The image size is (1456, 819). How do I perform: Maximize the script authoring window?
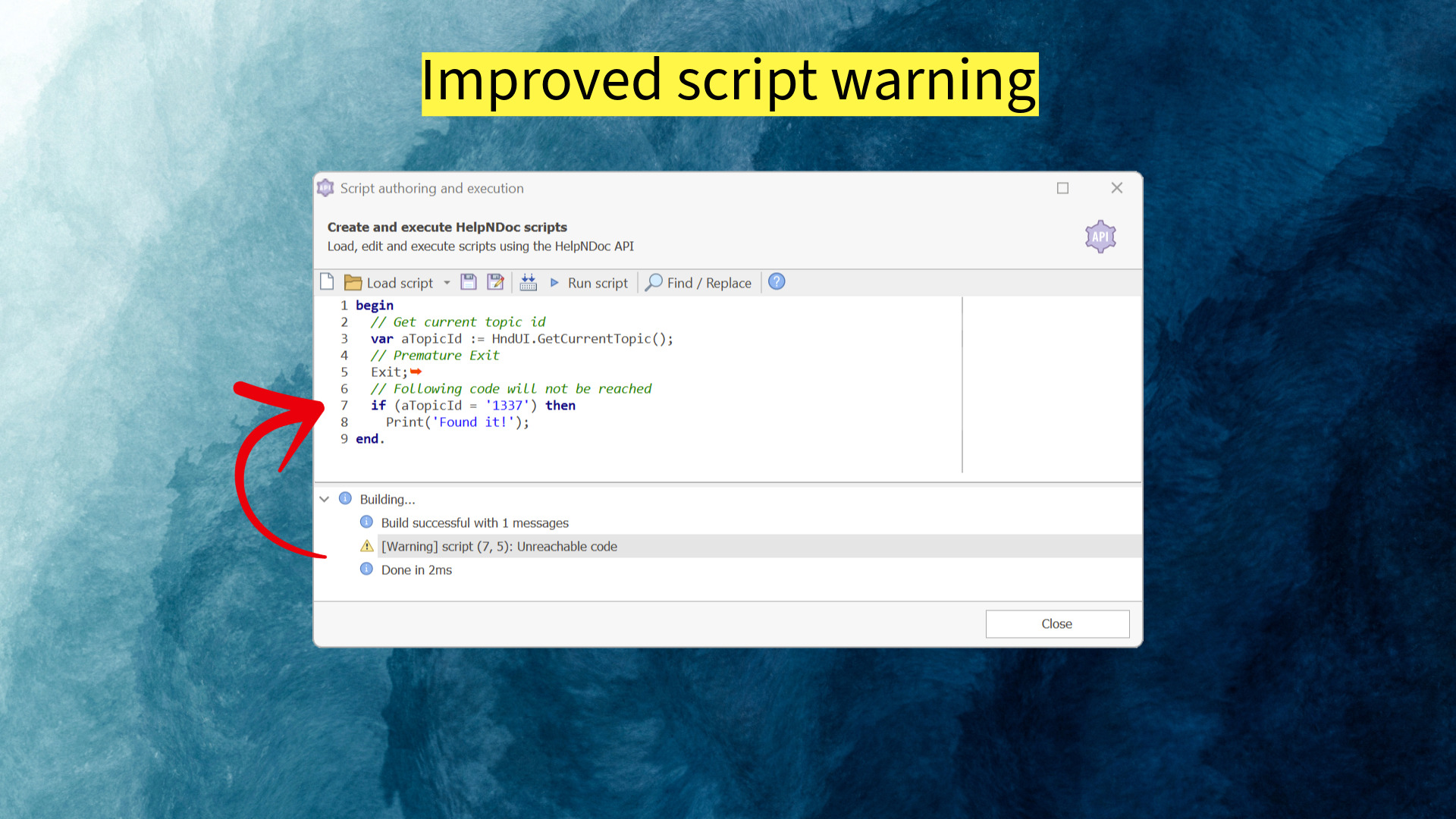pos(1062,188)
